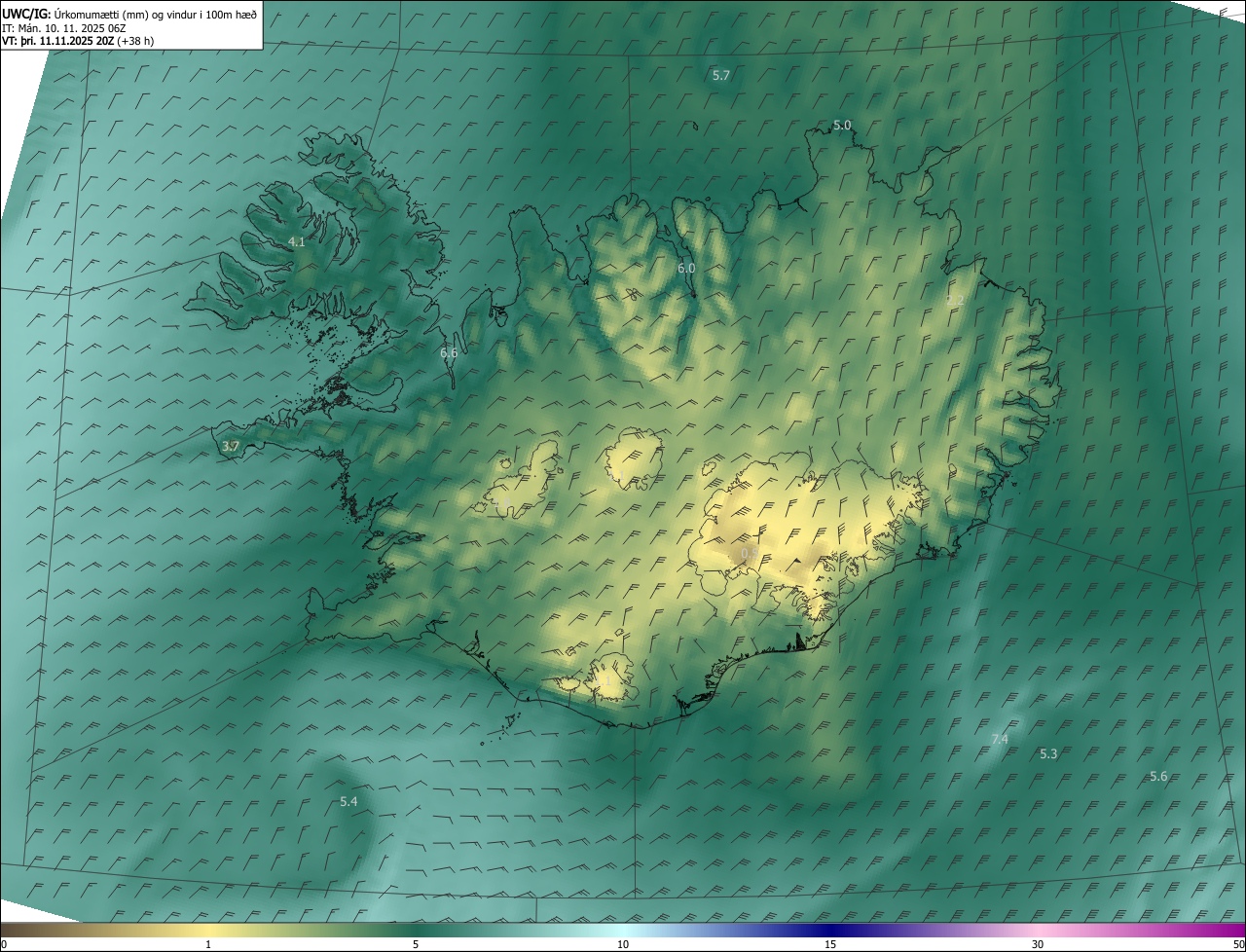Viewport: 1246px width, 952px height.
Task: Click the 4.1 value label on the map
Action: pyautogui.click(x=297, y=241)
